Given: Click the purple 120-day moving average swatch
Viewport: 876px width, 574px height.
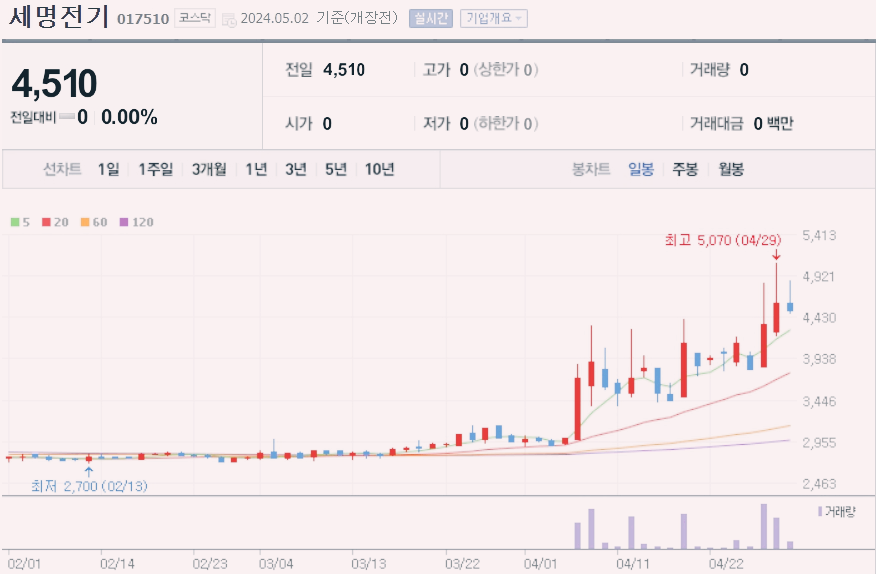Looking at the screenshot, I should (124, 222).
